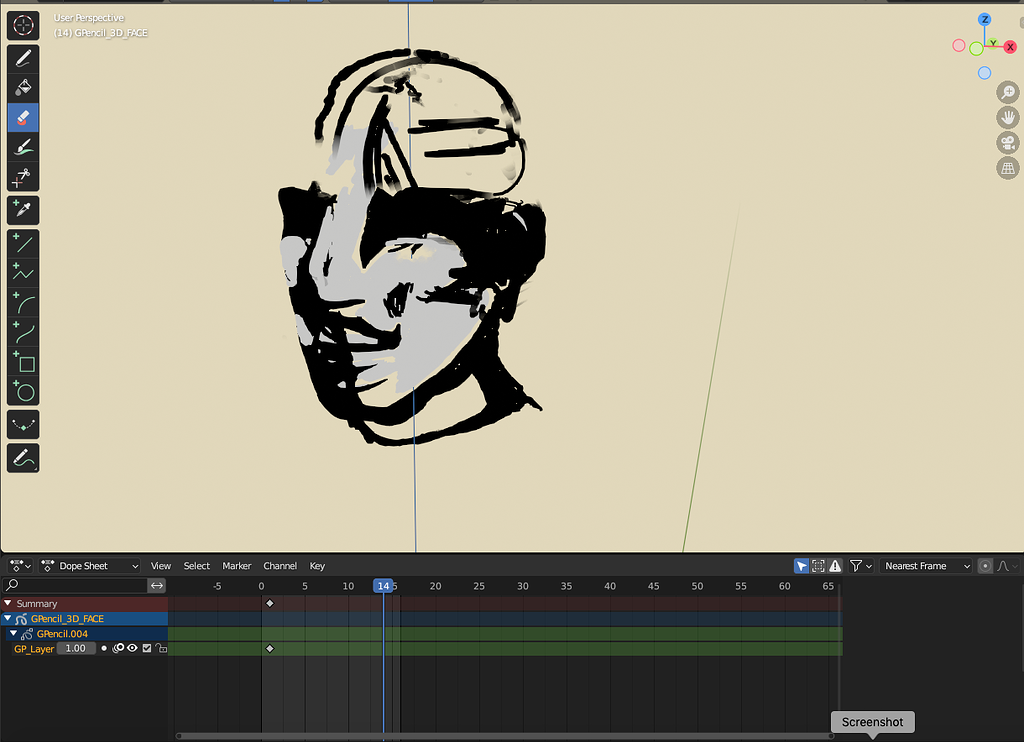The width and height of the screenshot is (1024, 742).
Task: Toggle GP_Layer checkbox
Action: click(x=146, y=649)
